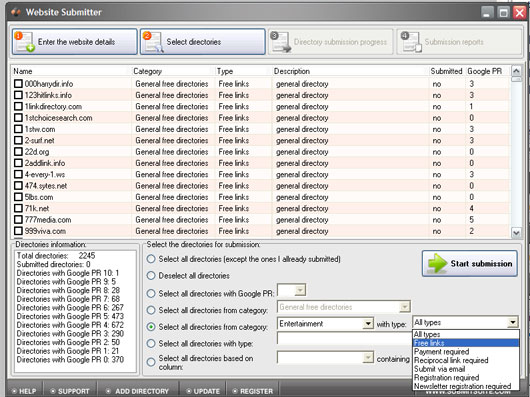Image resolution: width=530 pixels, height=397 pixels.
Task: Click the SUPPORT button
Action: (x=70, y=391)
